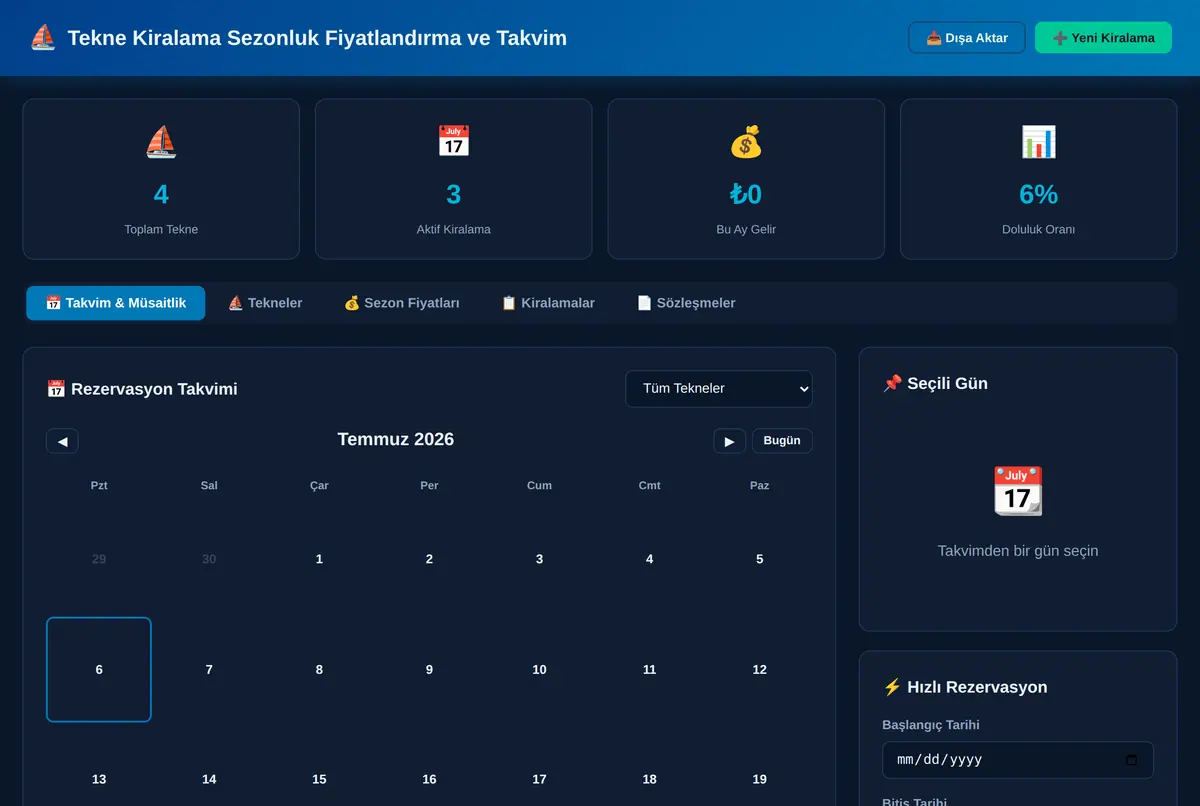Click the ₺0 monthly revenue value
Image resolution: width=1200 pixels, height=806 pixels.
[x=746, y=194]
